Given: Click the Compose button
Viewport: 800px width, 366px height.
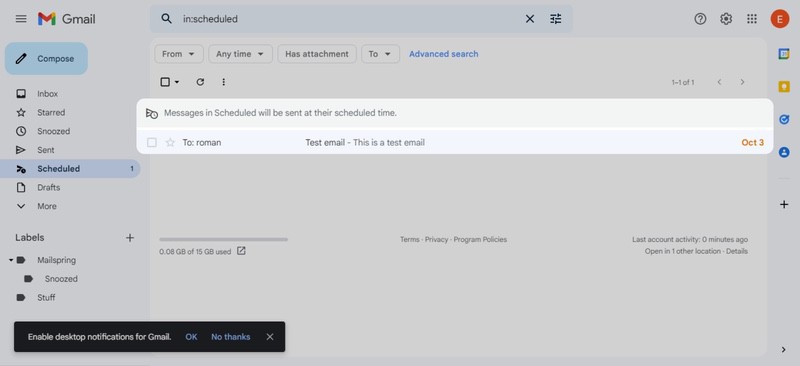Looking at the screenshot, I should [46, 59].
